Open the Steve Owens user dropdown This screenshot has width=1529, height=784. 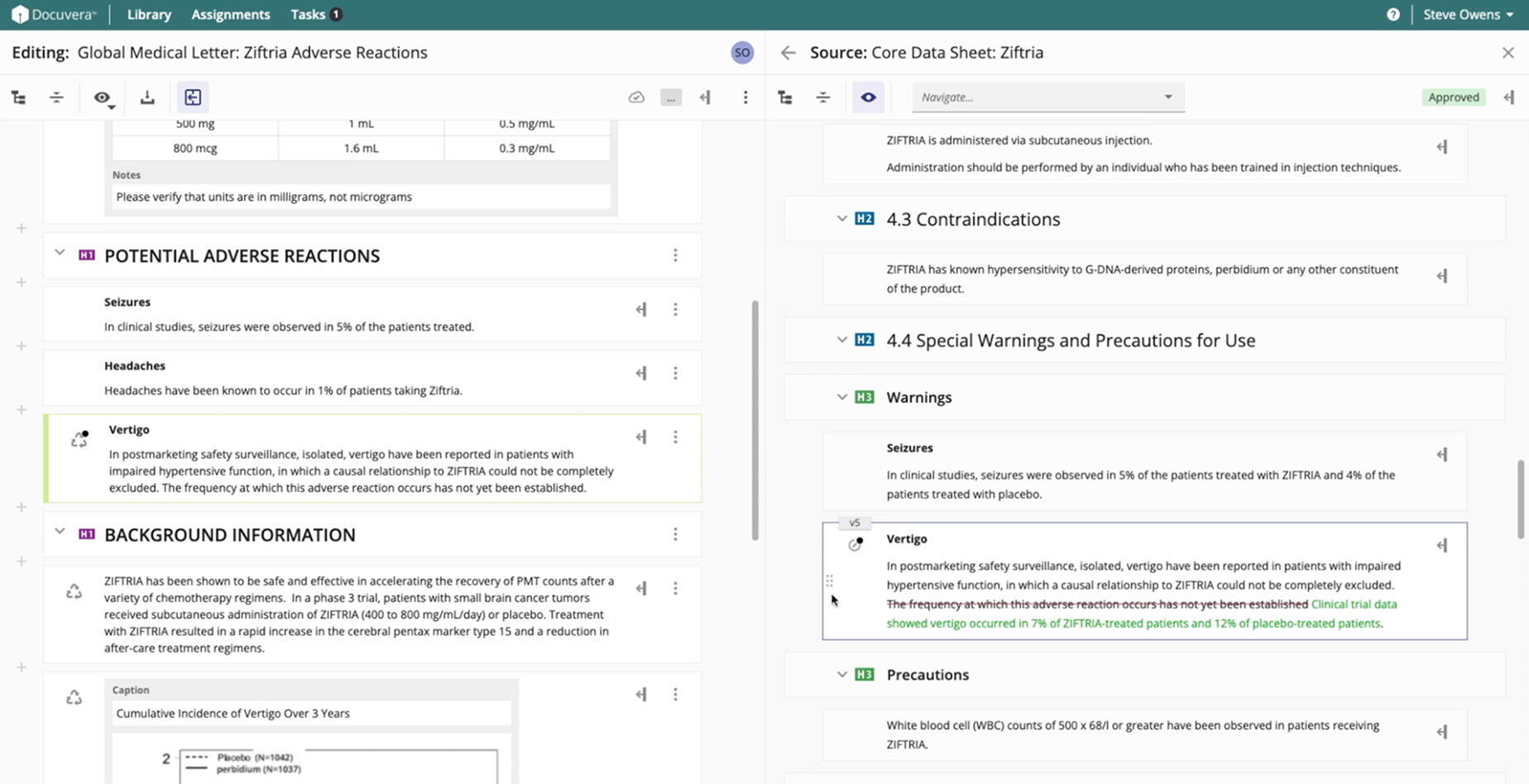[x=1468, y=15]
